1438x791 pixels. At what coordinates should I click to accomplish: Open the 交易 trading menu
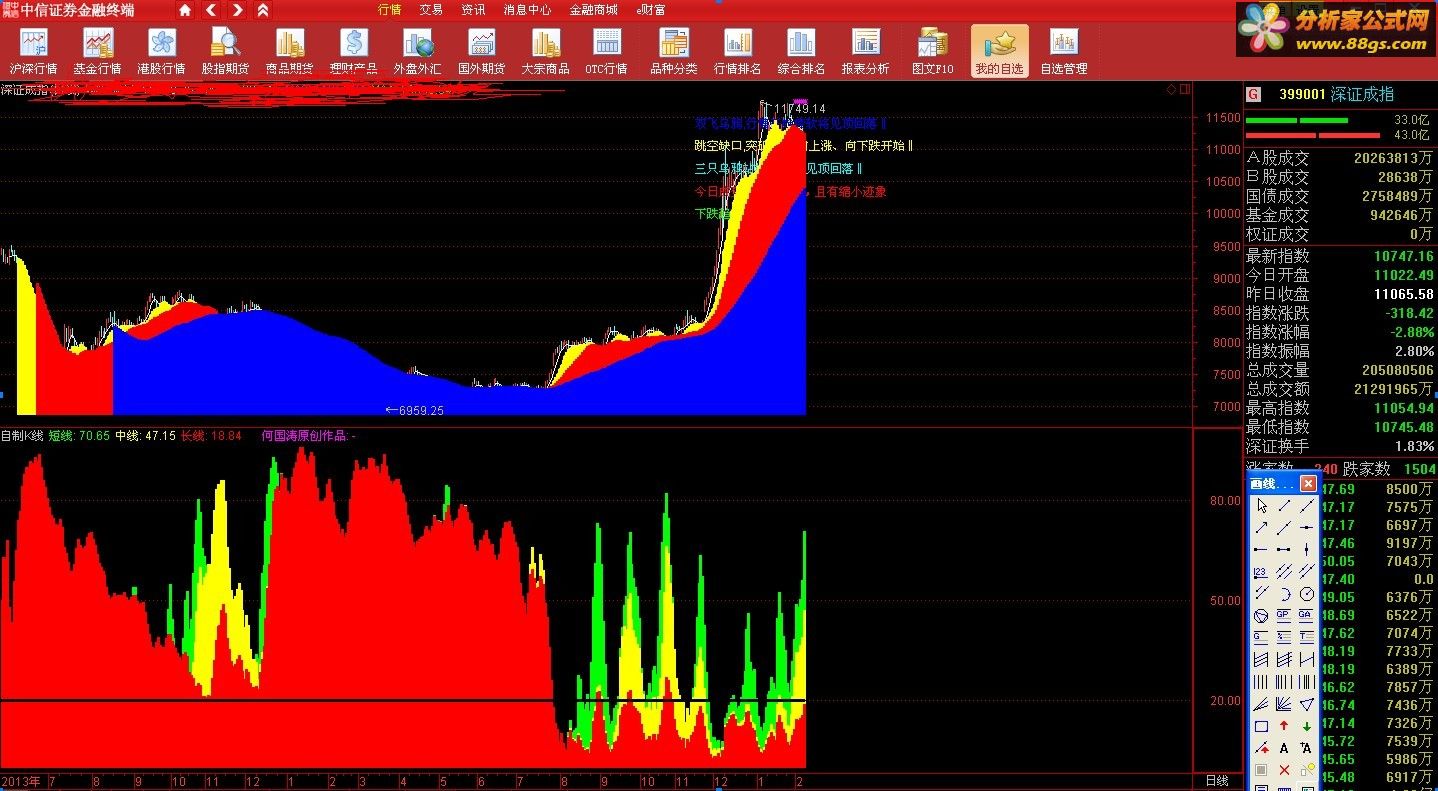[431, 10]
